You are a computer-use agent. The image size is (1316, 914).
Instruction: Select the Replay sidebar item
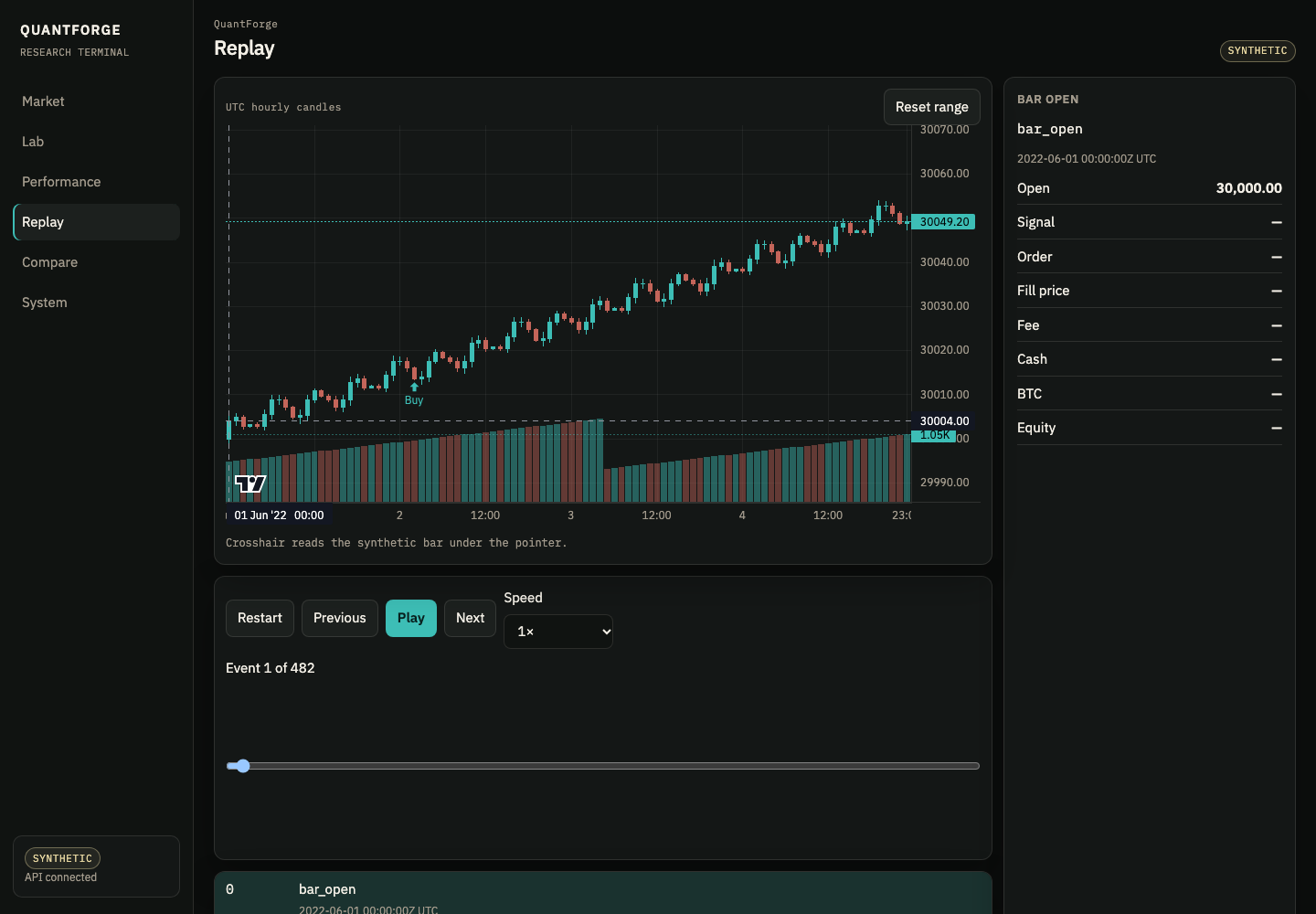pyautogui.click(x=96, y=222)
